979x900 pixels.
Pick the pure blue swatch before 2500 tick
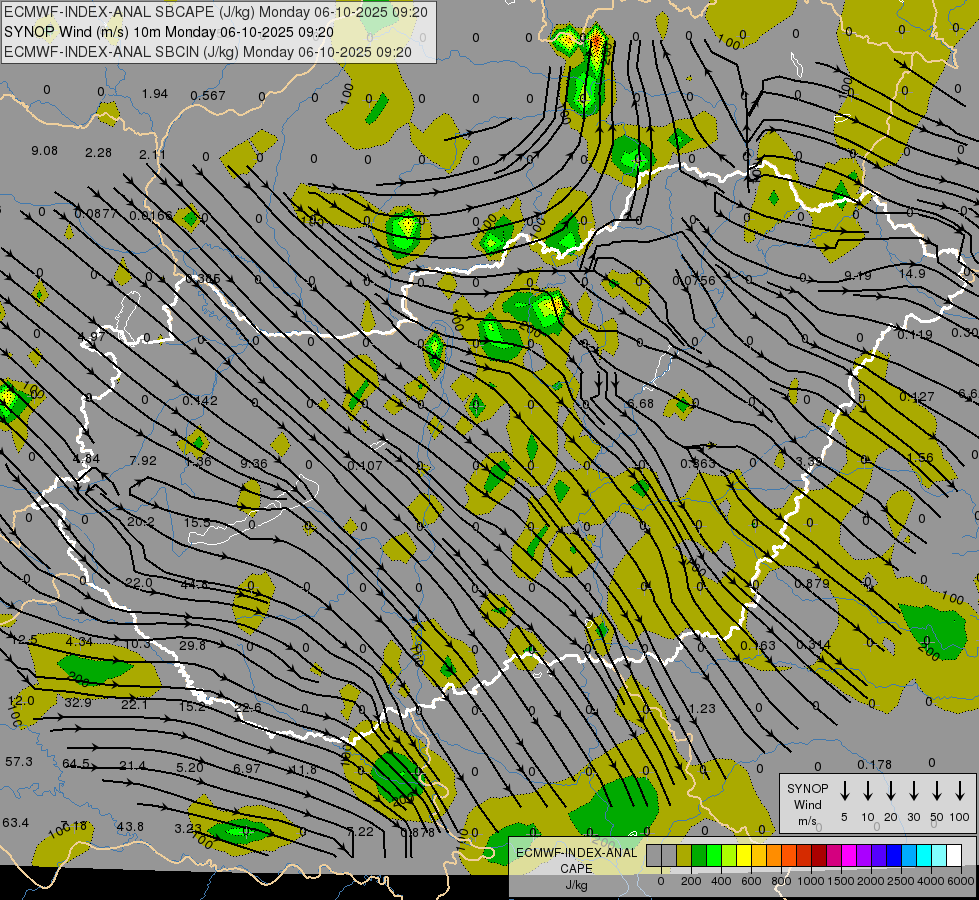tap(893, 856)
